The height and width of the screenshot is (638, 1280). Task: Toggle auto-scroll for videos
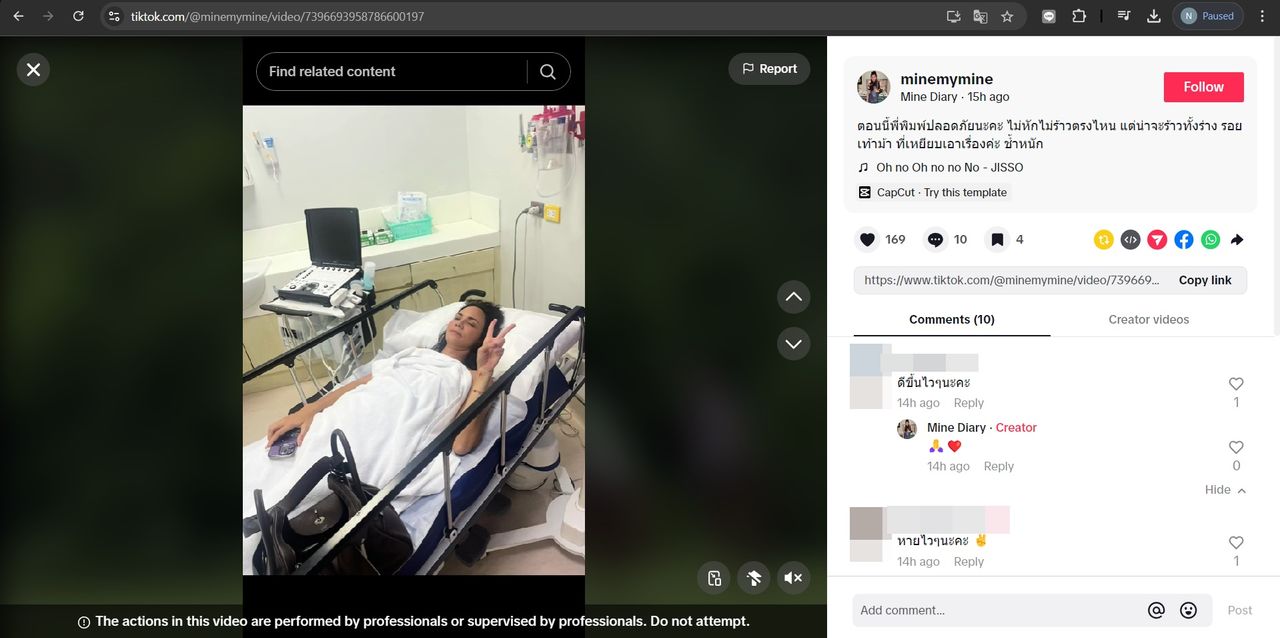(754, 578)
